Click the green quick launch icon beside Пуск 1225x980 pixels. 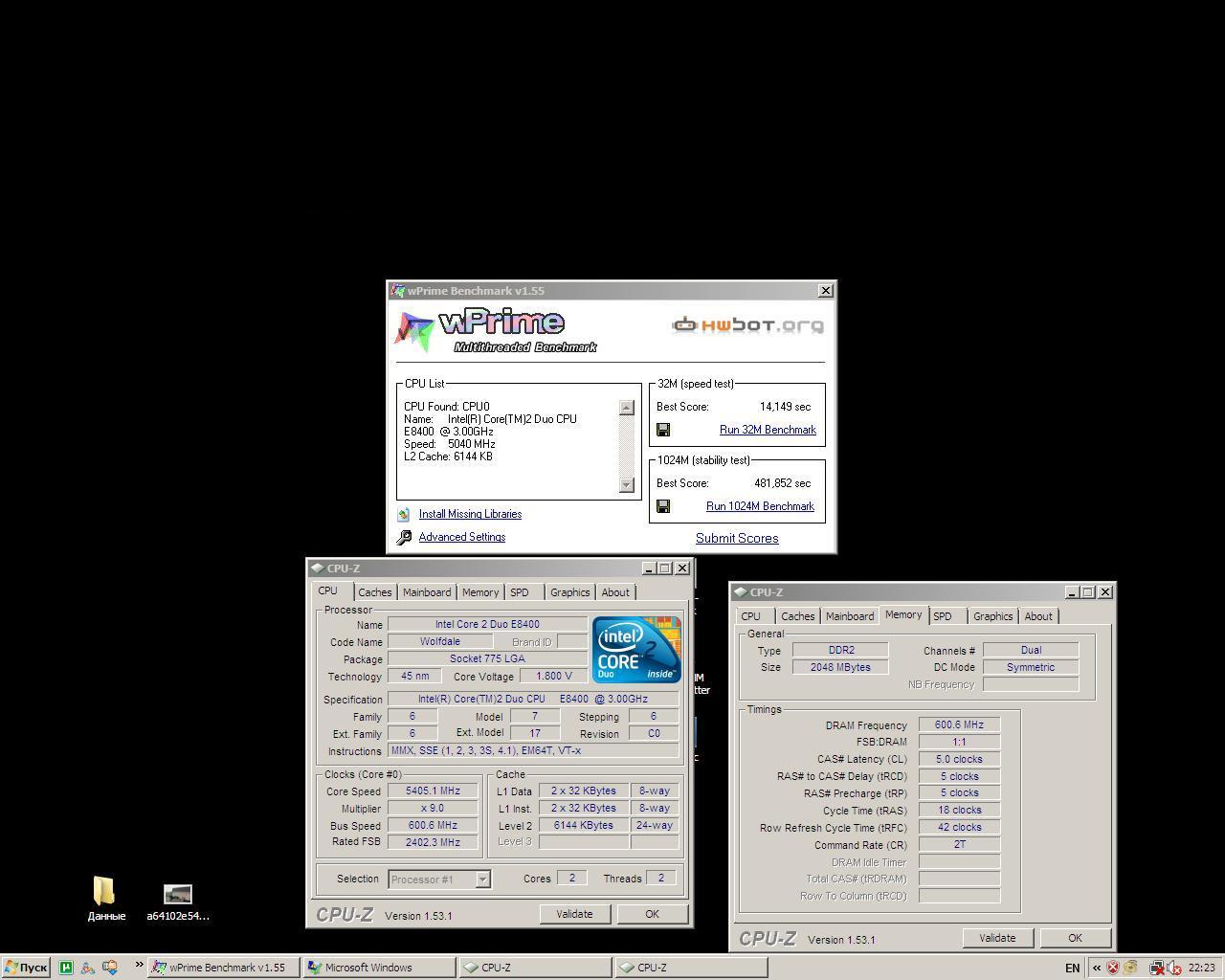[x=66, y=968]
